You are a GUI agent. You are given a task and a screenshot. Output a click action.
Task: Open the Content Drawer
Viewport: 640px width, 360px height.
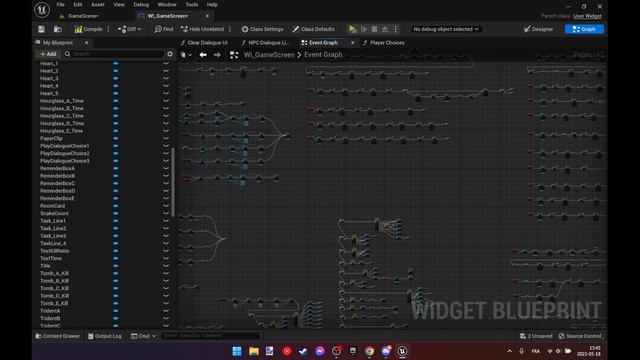(x=58, y=336)
